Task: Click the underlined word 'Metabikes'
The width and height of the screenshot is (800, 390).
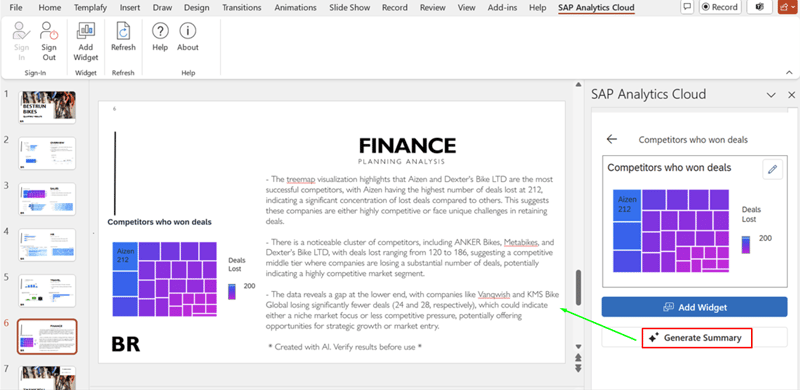Action: tap(520, 242)
